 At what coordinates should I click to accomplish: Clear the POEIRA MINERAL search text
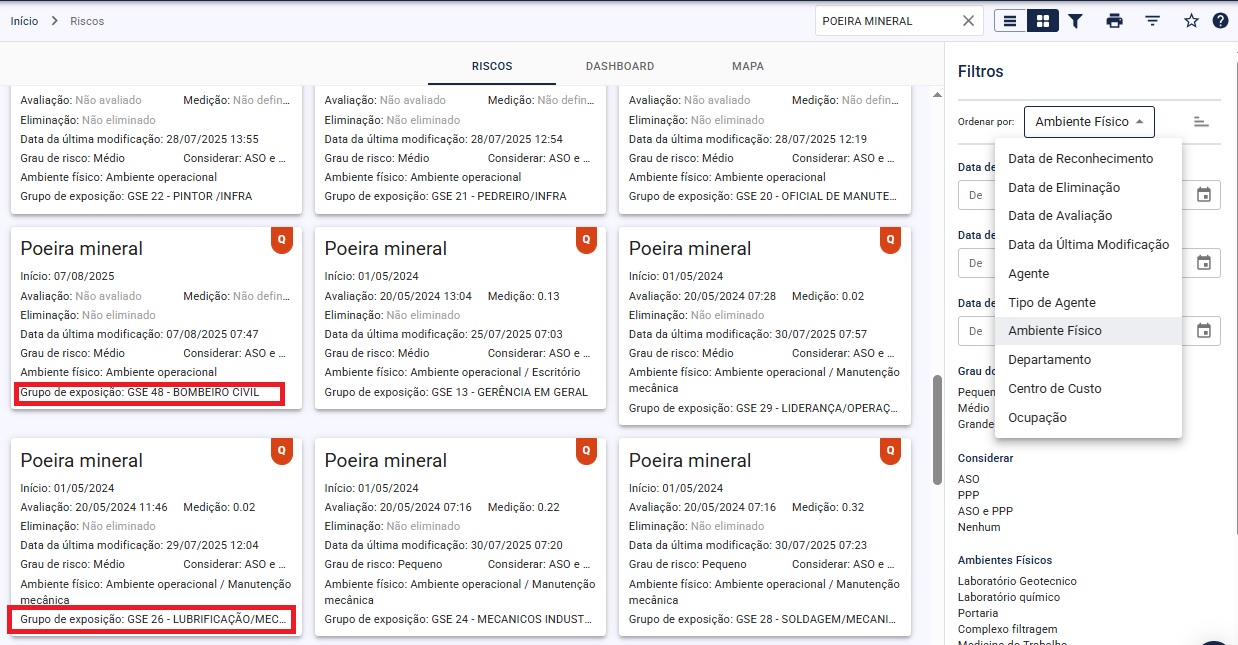click(x=968, y=21)
